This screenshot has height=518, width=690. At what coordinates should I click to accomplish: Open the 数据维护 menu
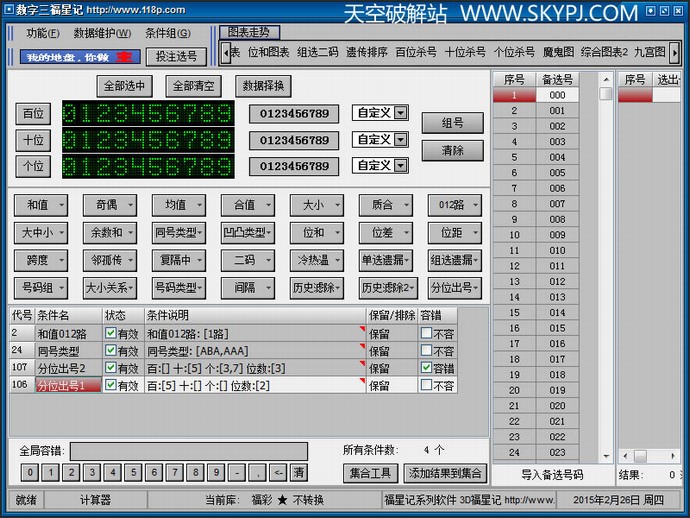pos(102,33)
